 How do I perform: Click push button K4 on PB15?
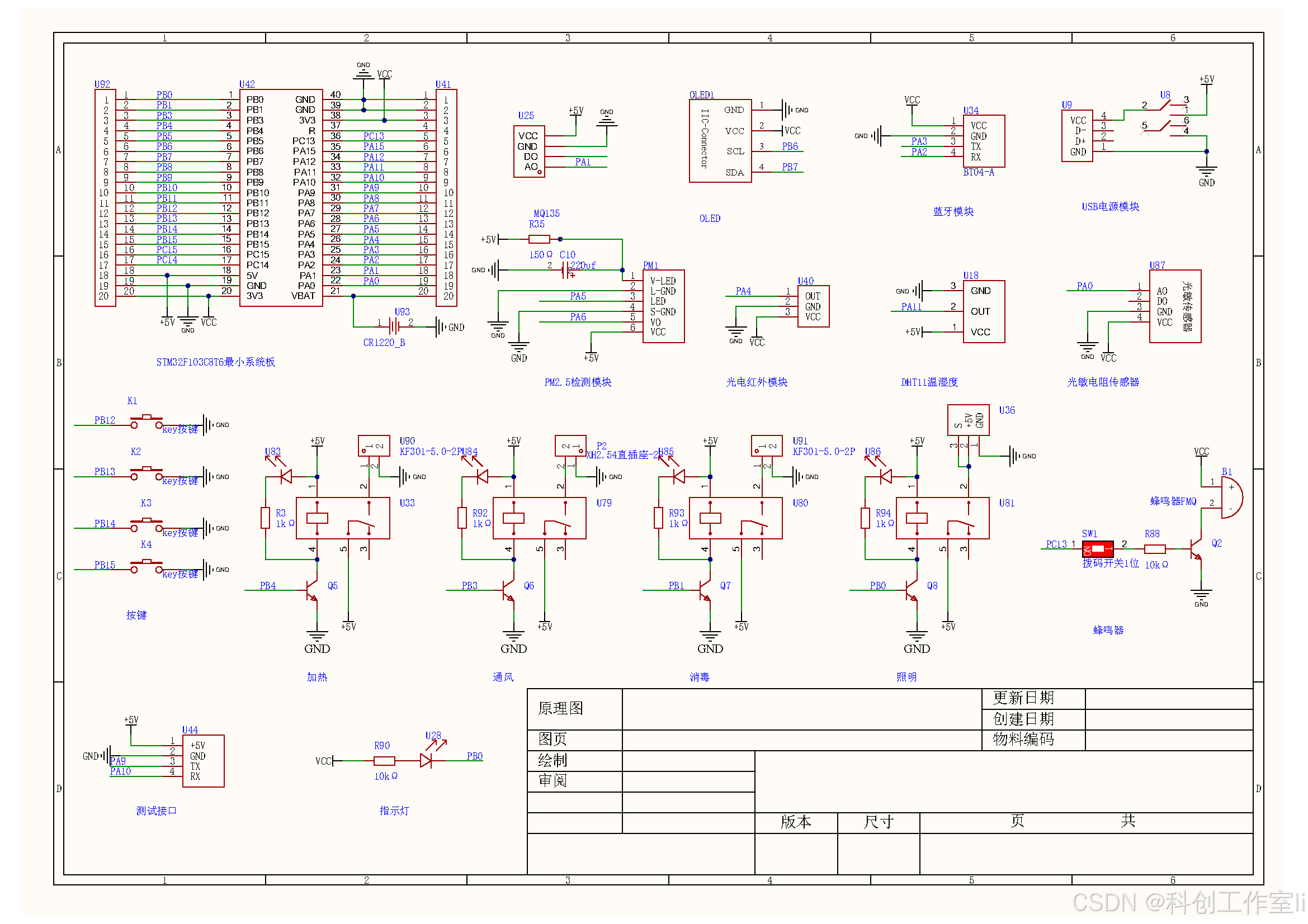coord(147,566)
